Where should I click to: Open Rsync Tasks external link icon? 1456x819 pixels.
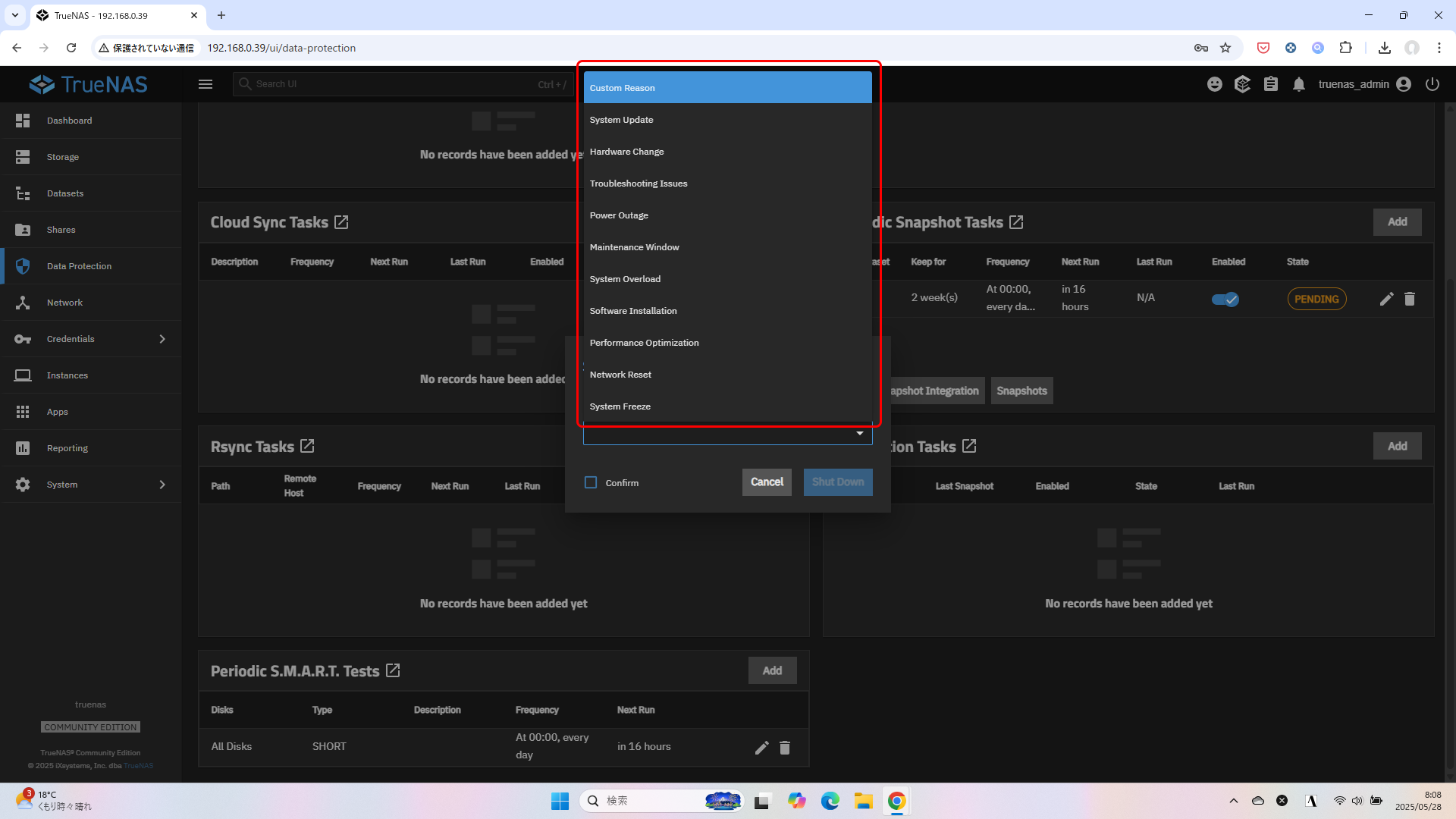(x=307, y=446)
